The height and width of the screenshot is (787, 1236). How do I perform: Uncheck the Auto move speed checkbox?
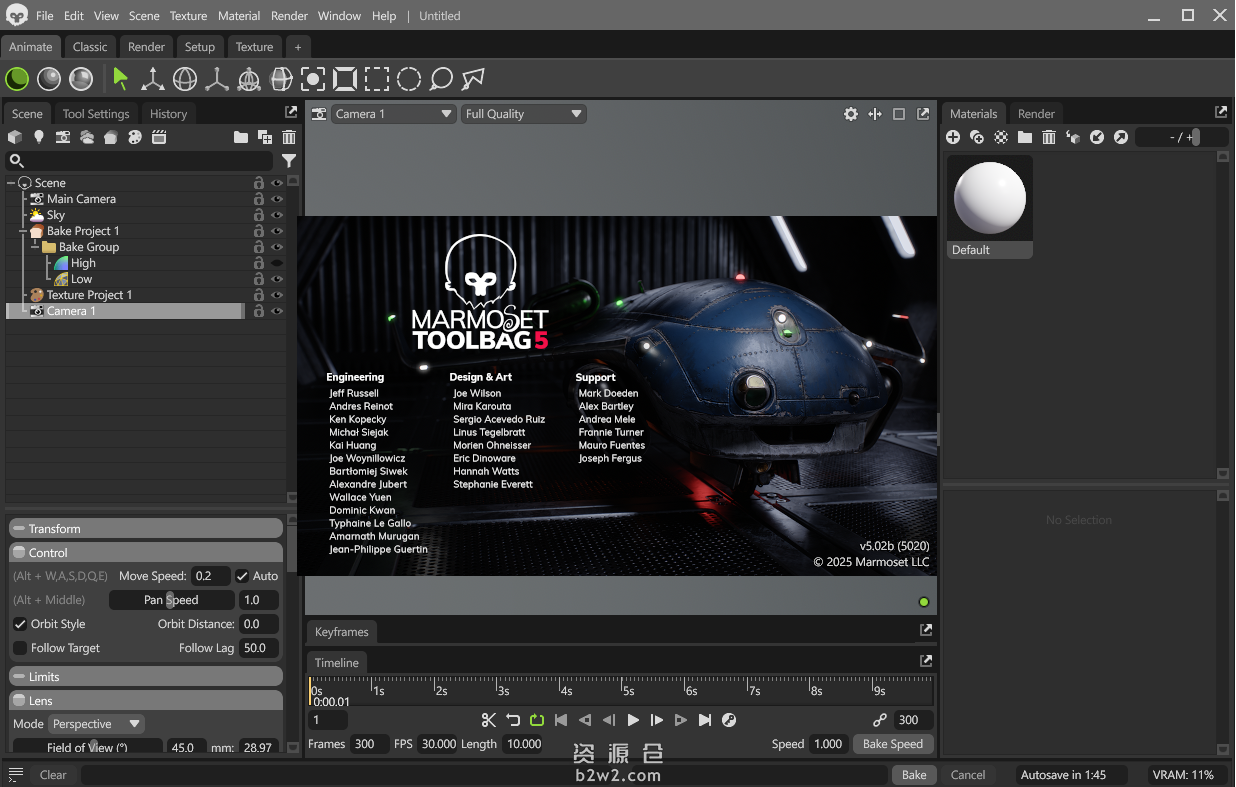[x=242, y=576]
